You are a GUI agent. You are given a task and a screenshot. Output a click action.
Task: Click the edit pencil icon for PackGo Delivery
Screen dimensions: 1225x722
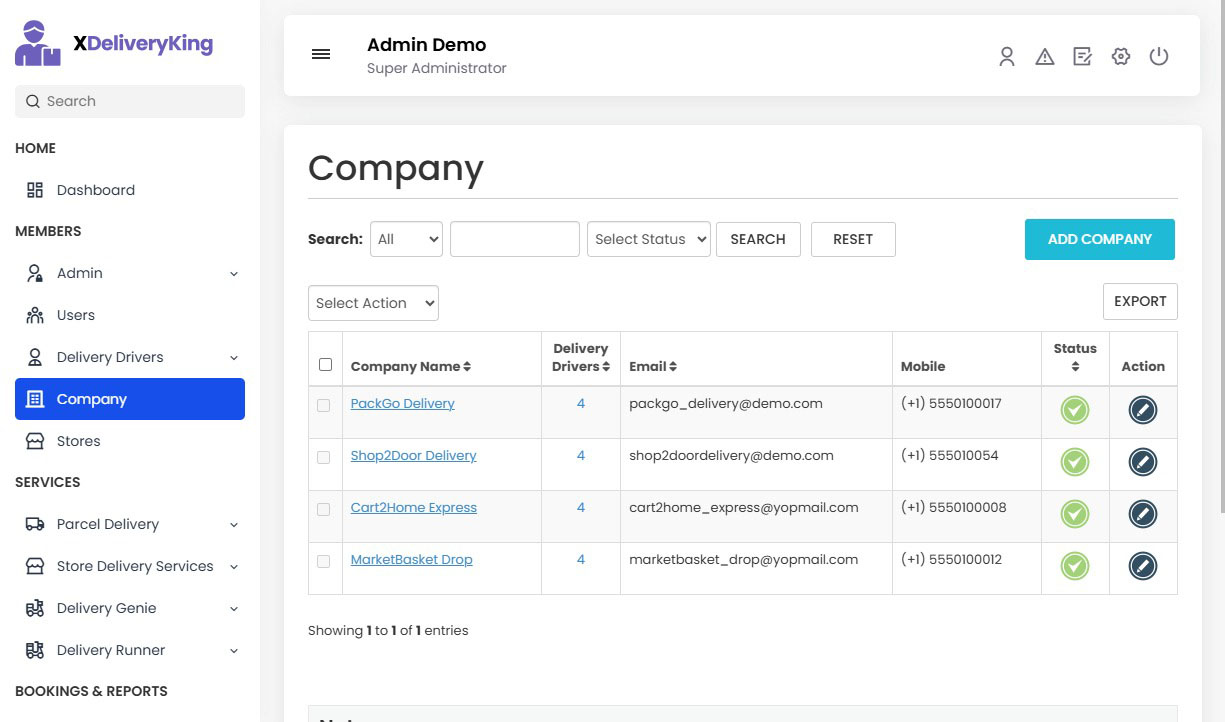(x=1142, y=410)
